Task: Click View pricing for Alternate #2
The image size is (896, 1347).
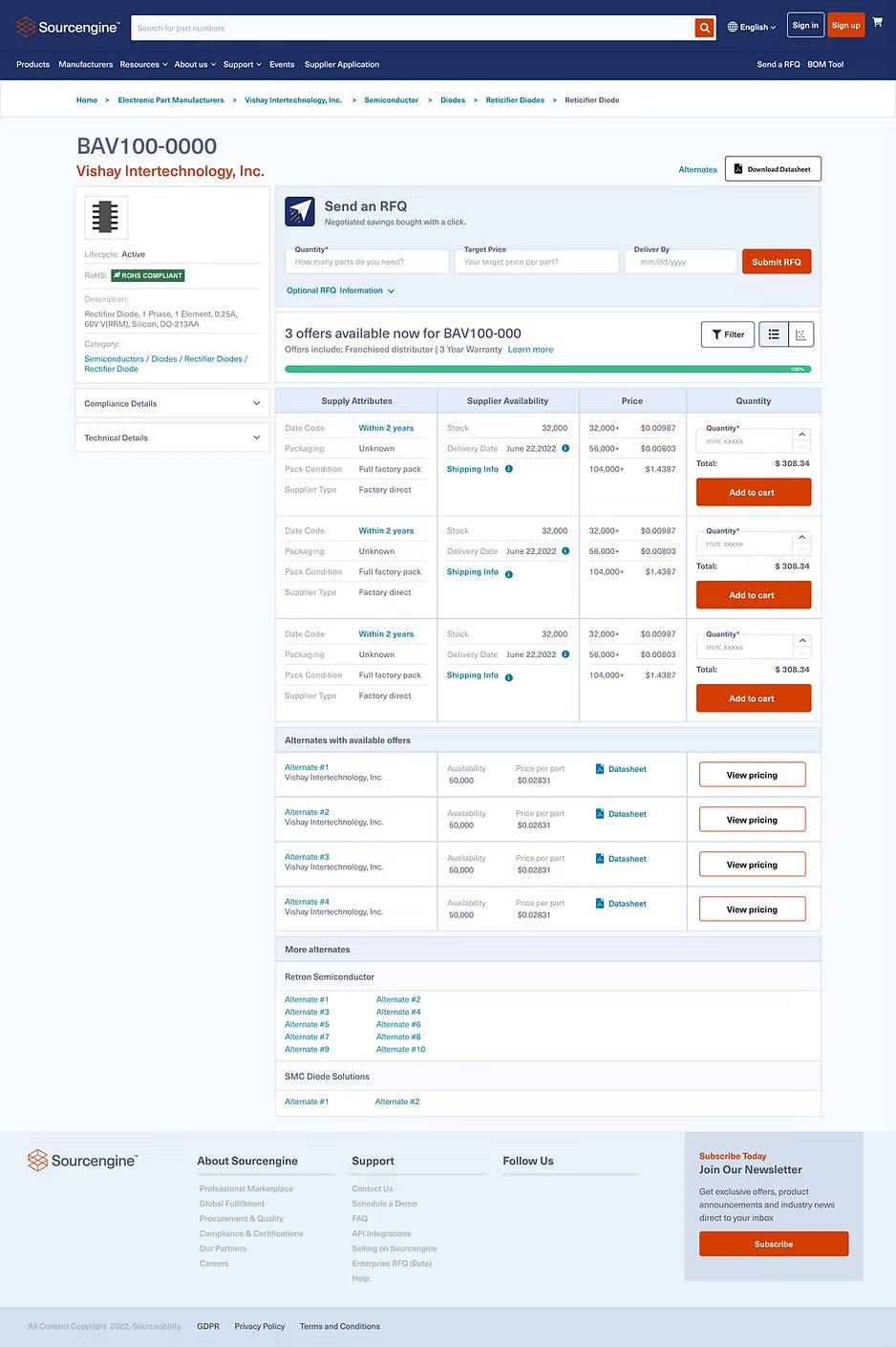Action: (x=753, y=820)
